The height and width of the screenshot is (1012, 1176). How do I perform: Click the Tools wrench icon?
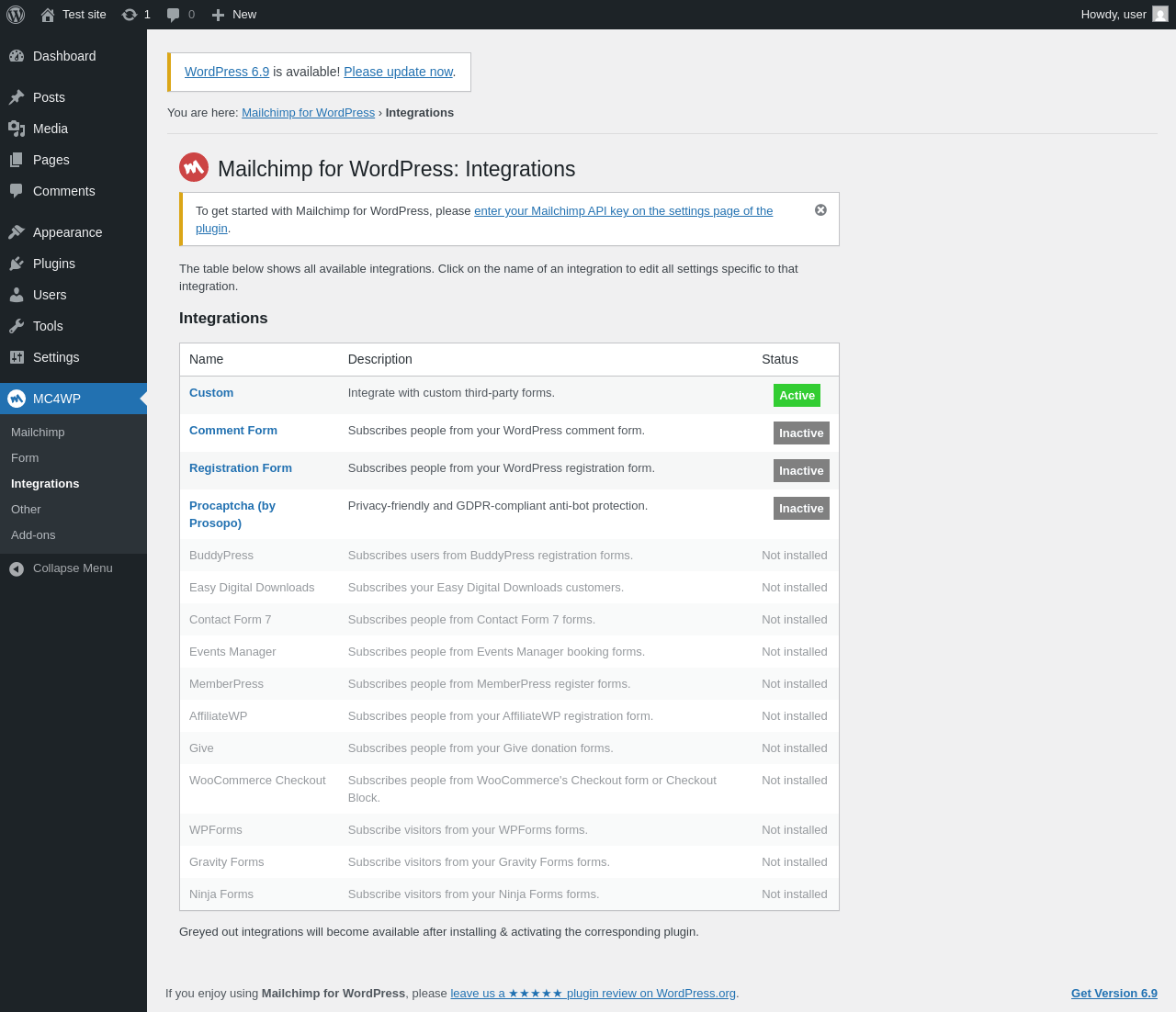(17, 326)
